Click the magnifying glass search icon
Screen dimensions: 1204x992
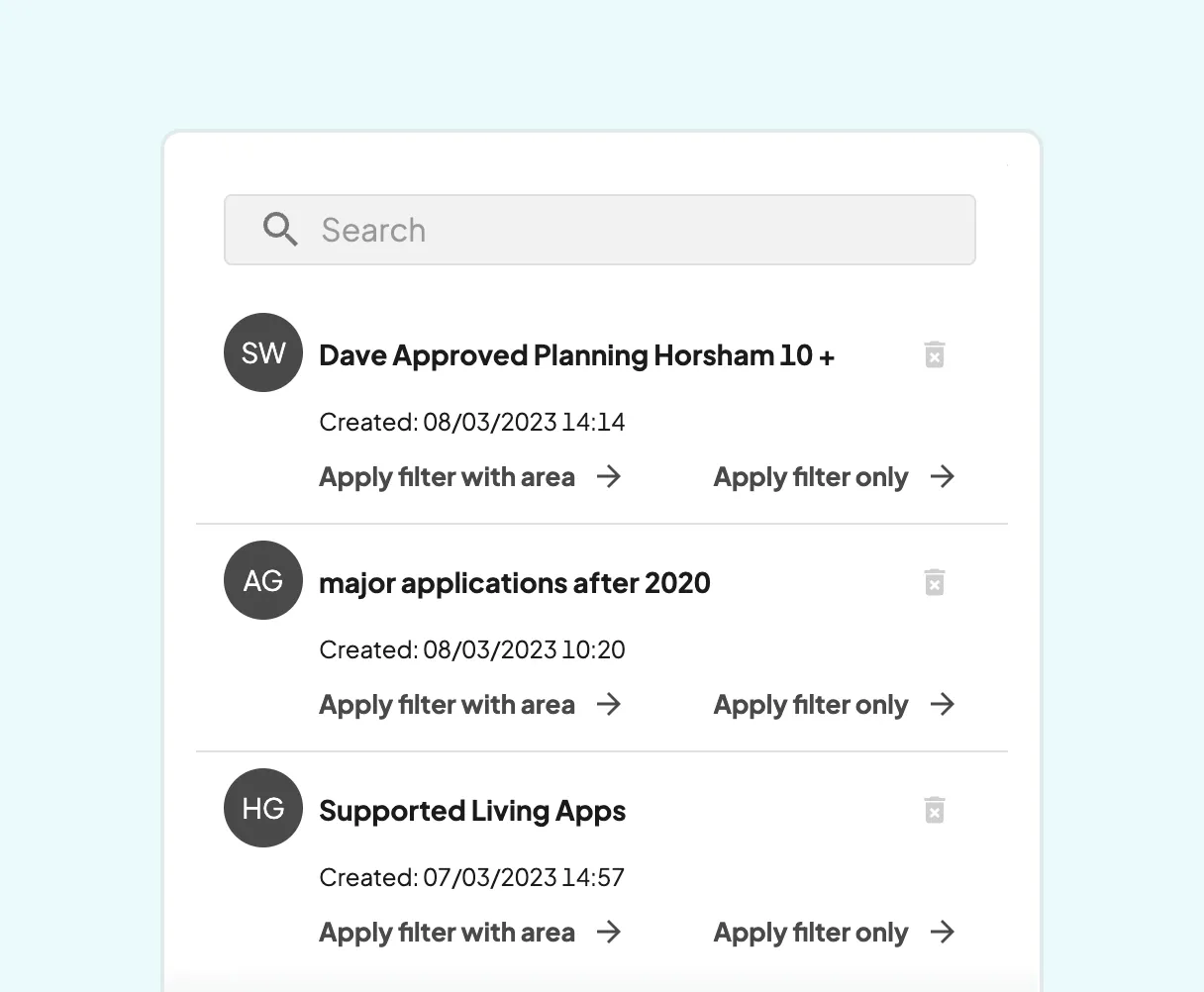280,230
